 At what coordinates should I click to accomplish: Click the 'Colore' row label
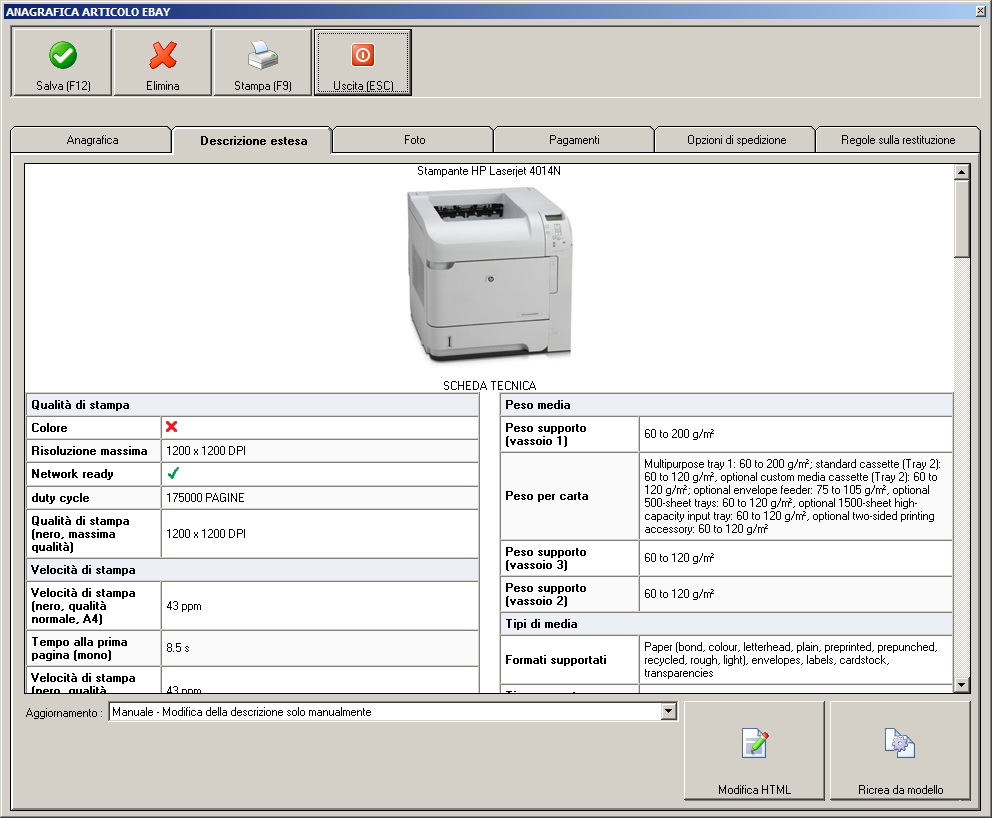coord(49,428)
